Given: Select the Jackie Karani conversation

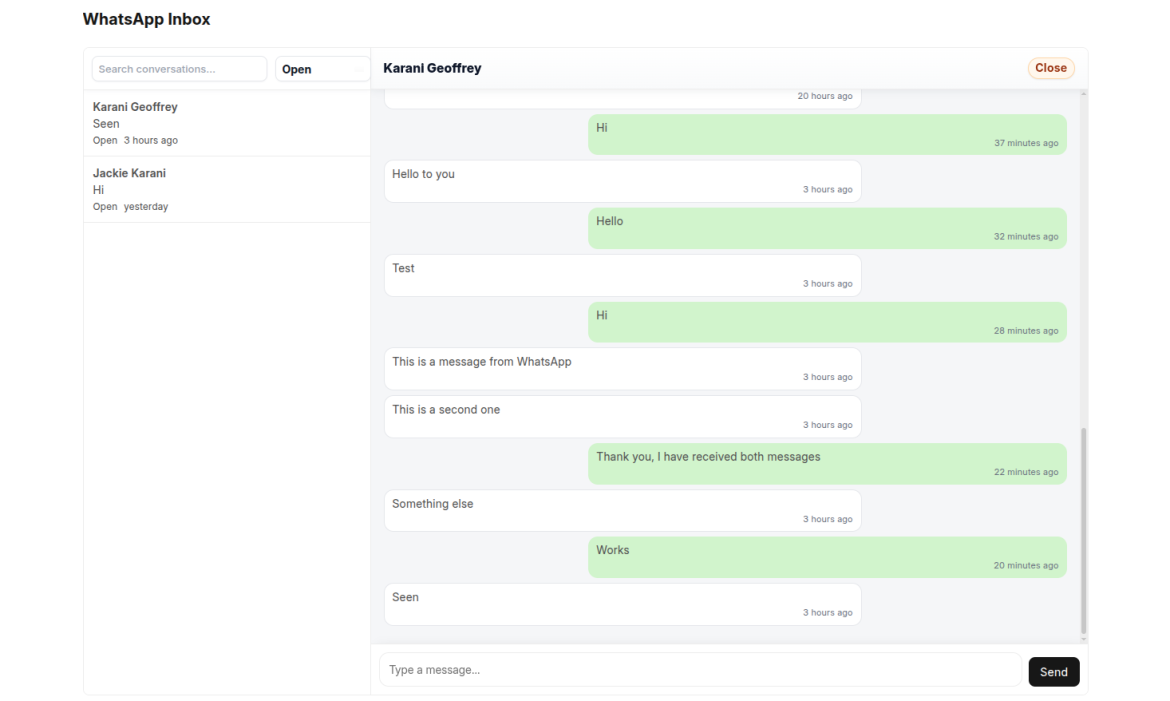Looking at the screenshot, I should tap(226, 189).
